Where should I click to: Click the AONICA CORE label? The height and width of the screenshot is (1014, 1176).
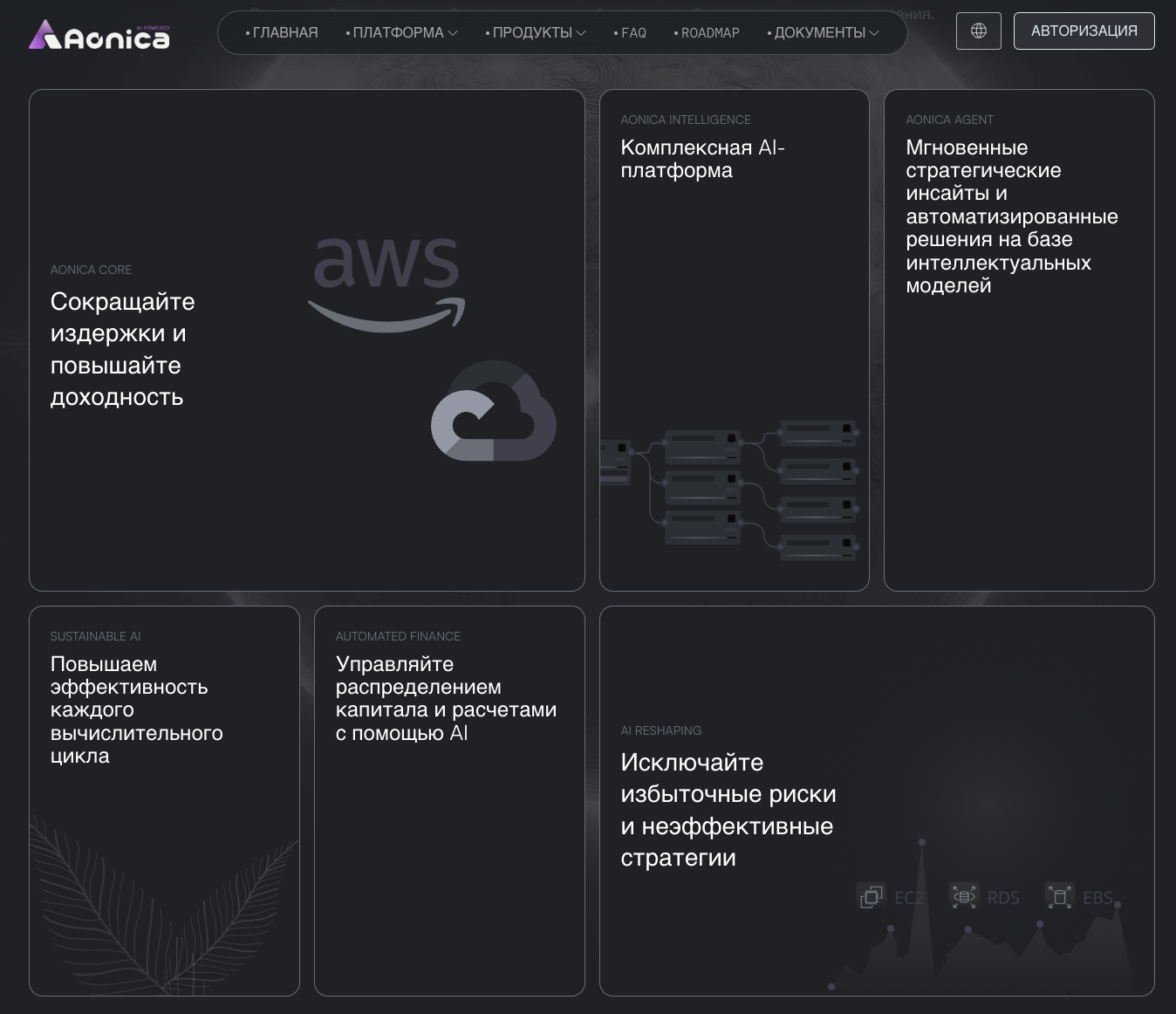click(92, 270)
